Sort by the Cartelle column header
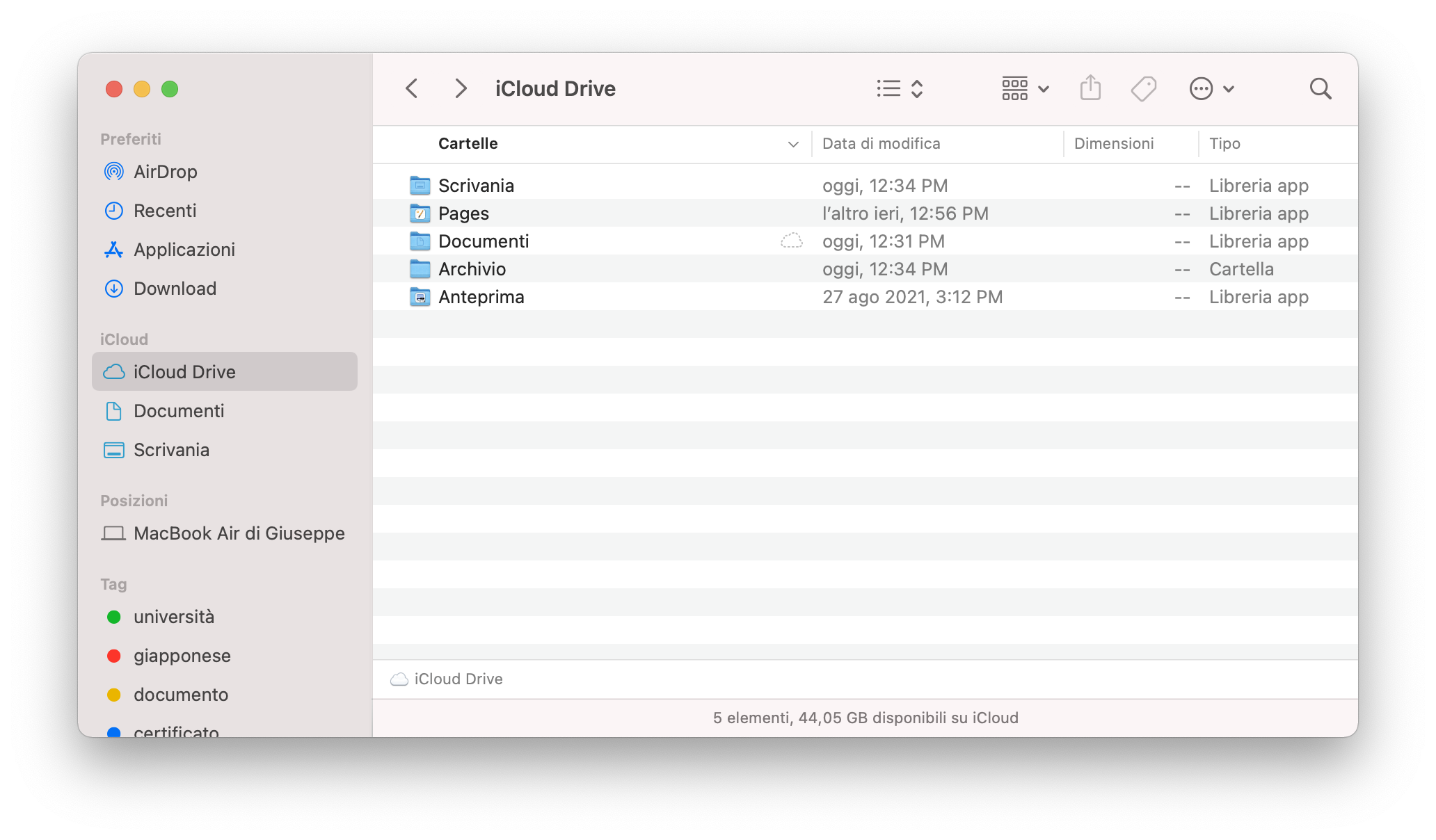 point(468,144)
